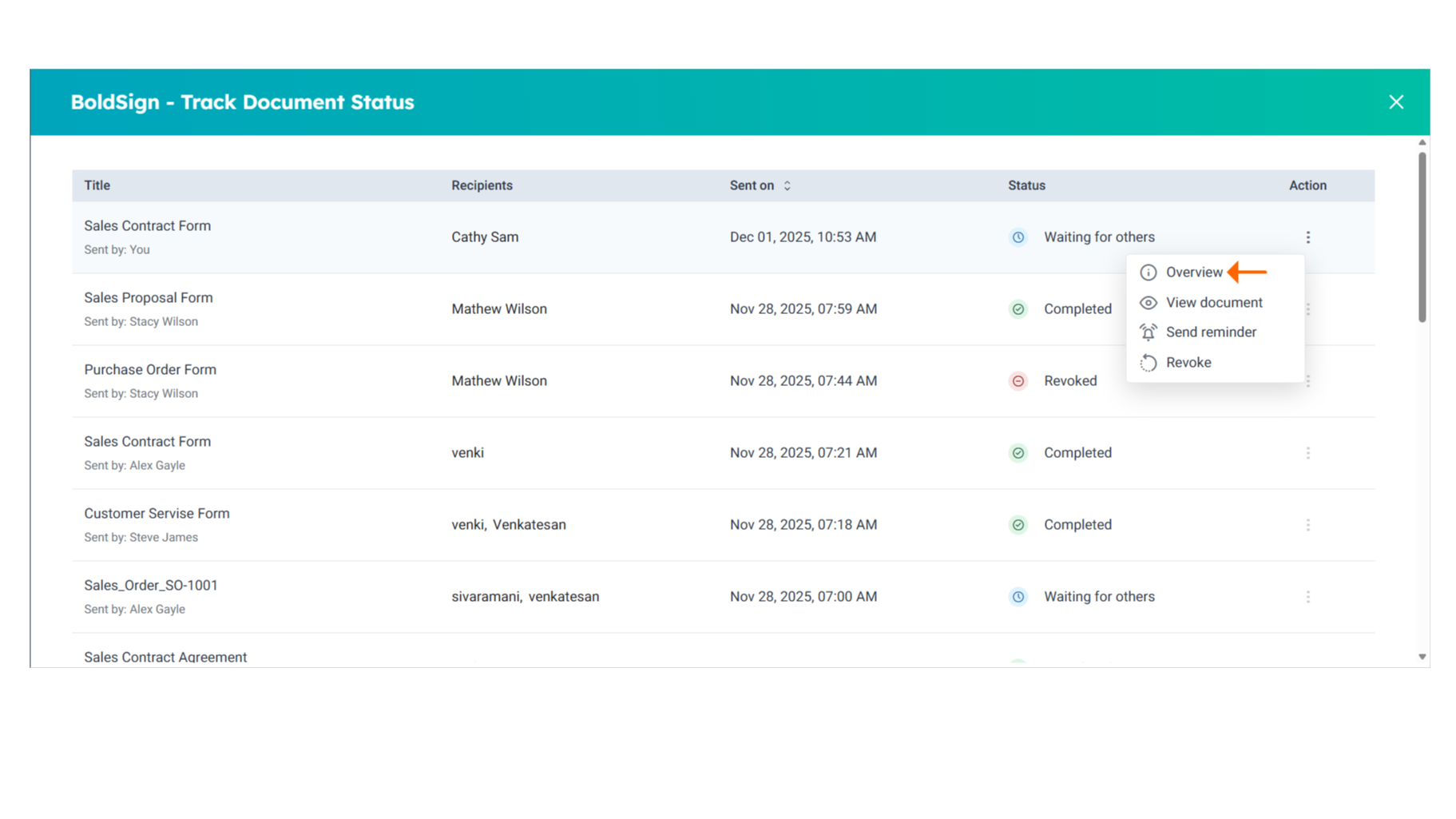
Task: Click the Overview info icon
Action: point(1148,272)
